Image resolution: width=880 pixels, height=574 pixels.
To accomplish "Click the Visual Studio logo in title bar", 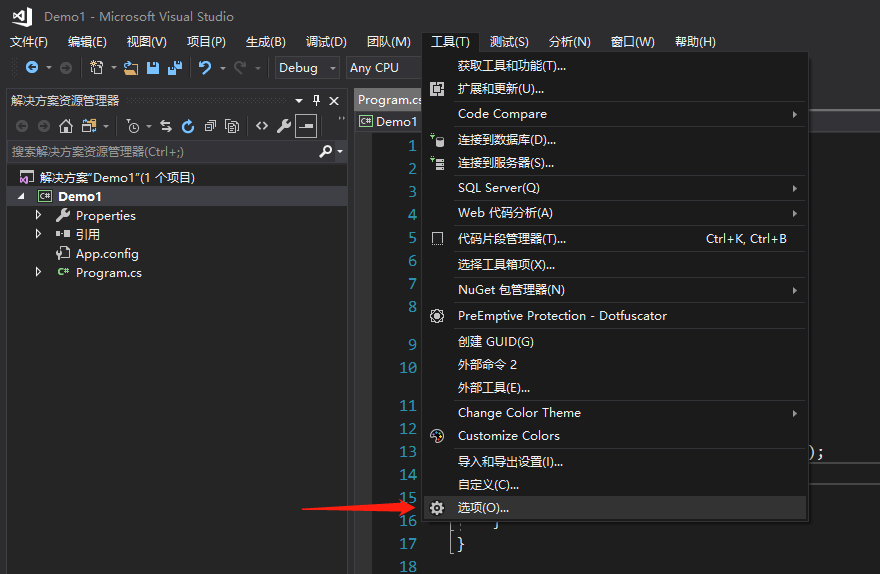I will pyautogui.click(x=22, y=16).
